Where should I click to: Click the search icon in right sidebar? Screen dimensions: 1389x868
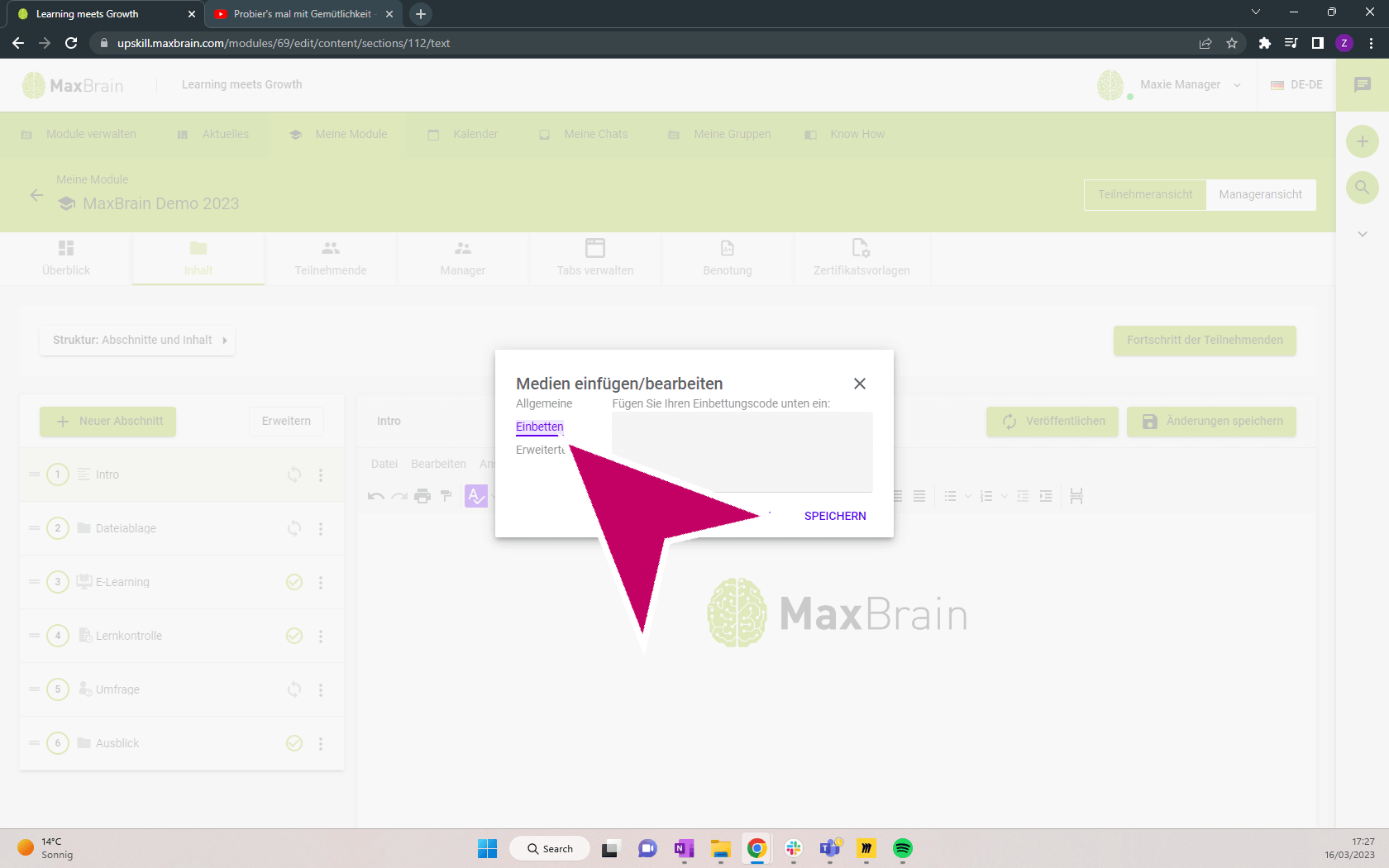tap(1363, 188)
